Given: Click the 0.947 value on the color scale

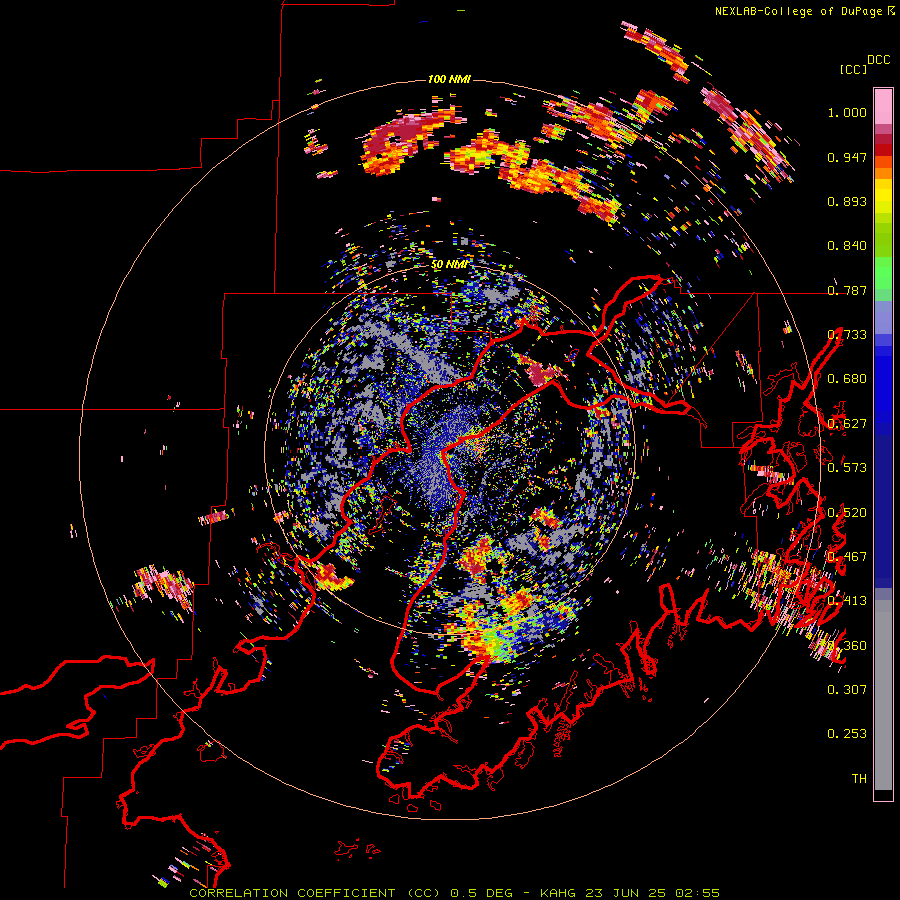Looking at the screenshot, I should pyautogui.click(x=847, y=157).
